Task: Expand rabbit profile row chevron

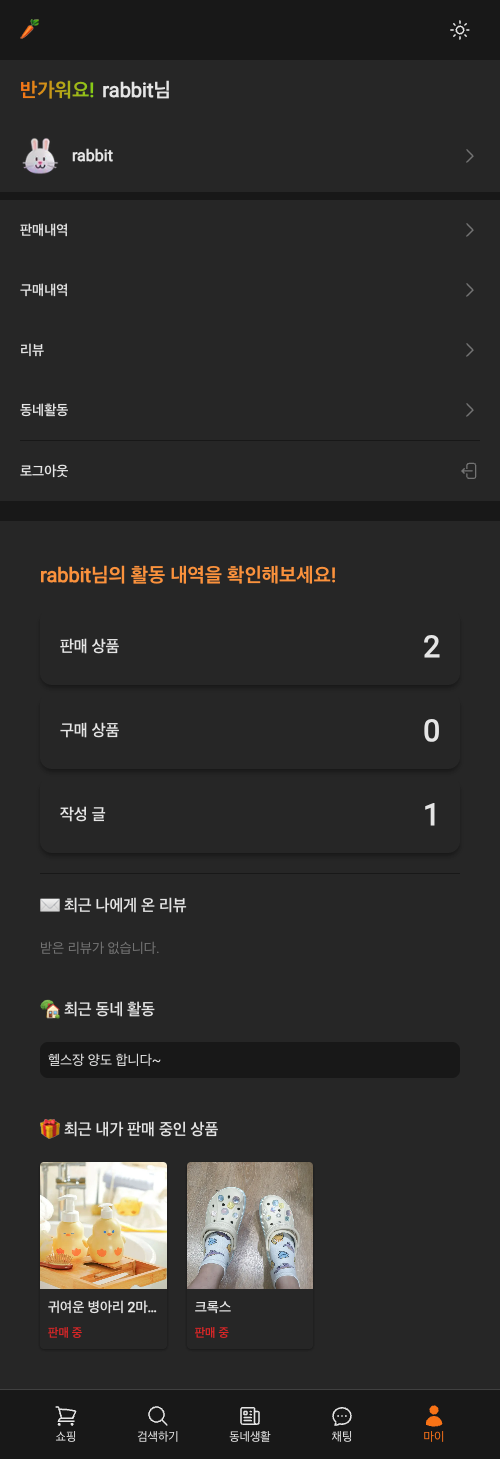Action: [470, 156]
